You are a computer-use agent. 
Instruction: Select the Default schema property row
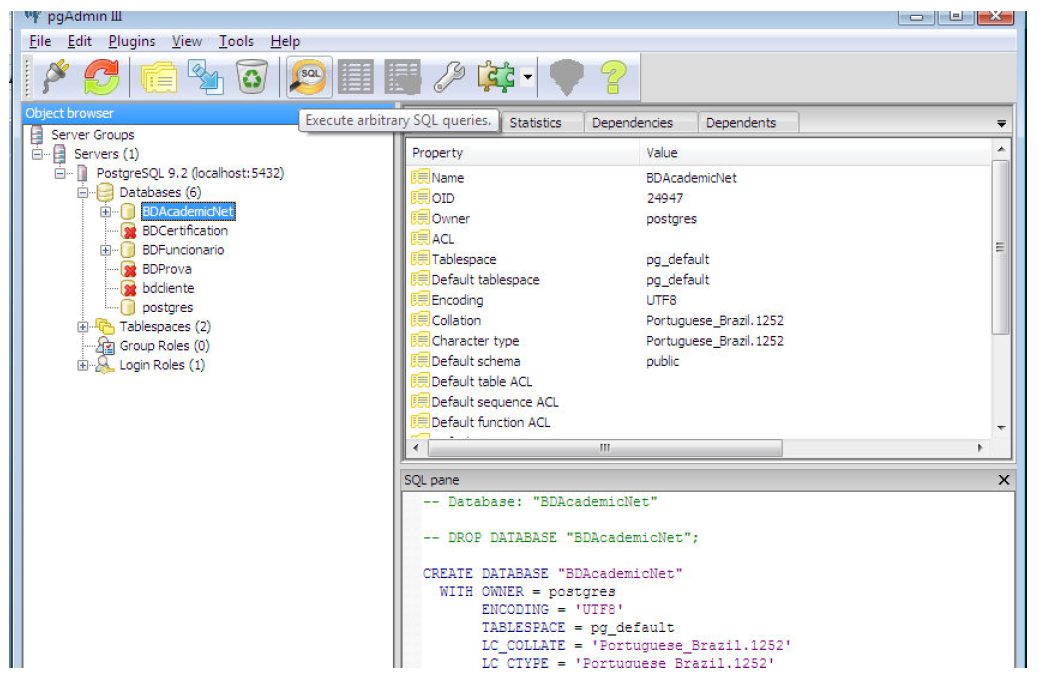point(700,361)
